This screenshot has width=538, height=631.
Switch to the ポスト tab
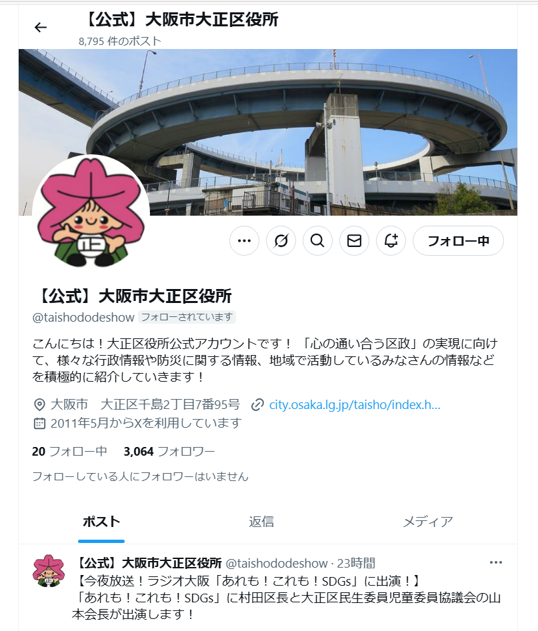pos(101,522)
